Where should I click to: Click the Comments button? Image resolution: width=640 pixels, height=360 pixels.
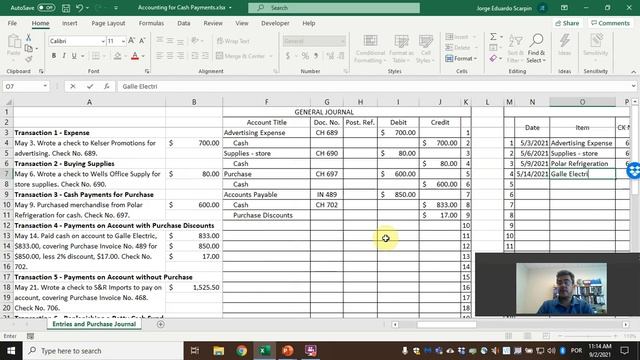pyautogui.click(x=610, y=23)
